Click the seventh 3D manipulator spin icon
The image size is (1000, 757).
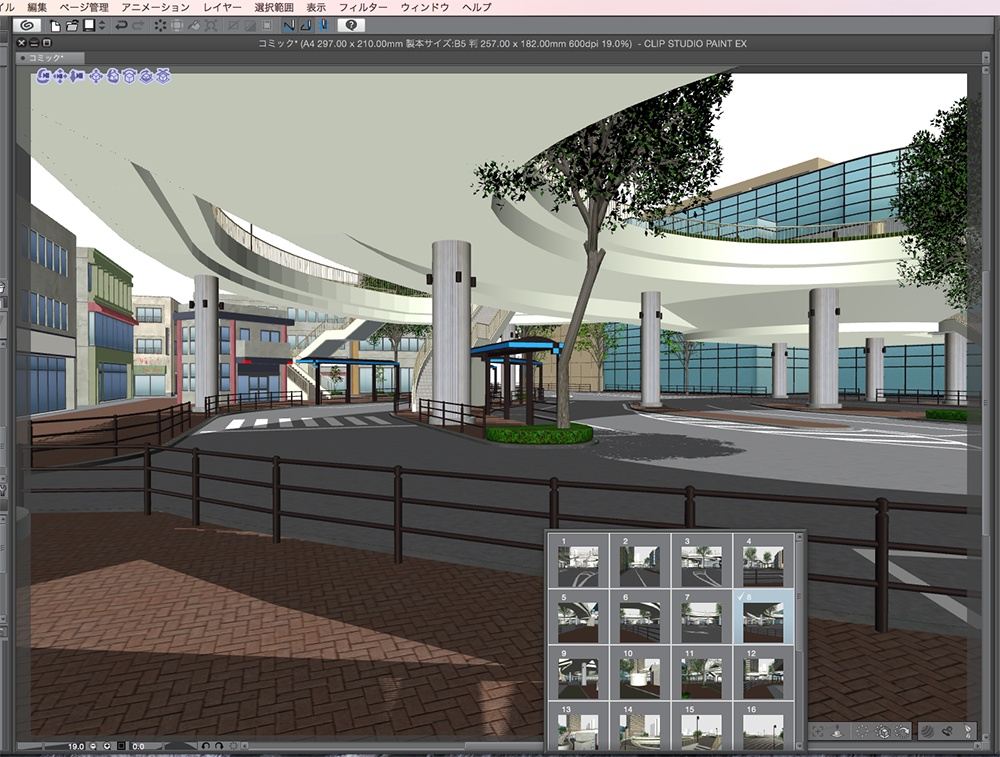click(146, 77)
